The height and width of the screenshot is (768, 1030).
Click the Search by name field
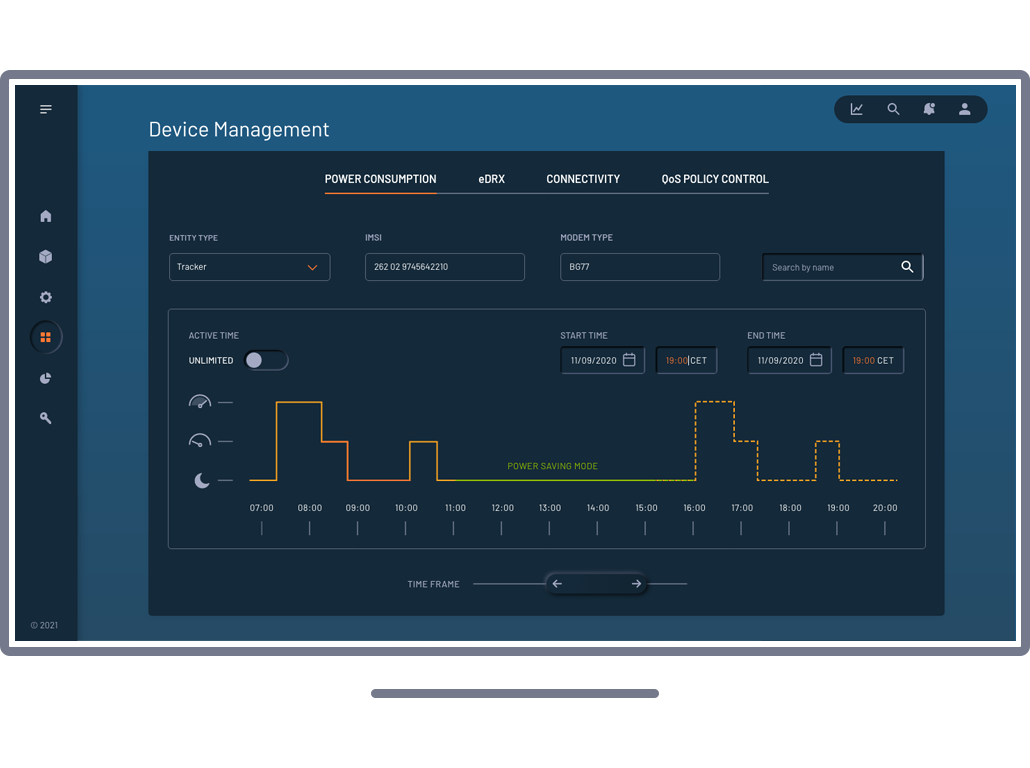point(830,267)
